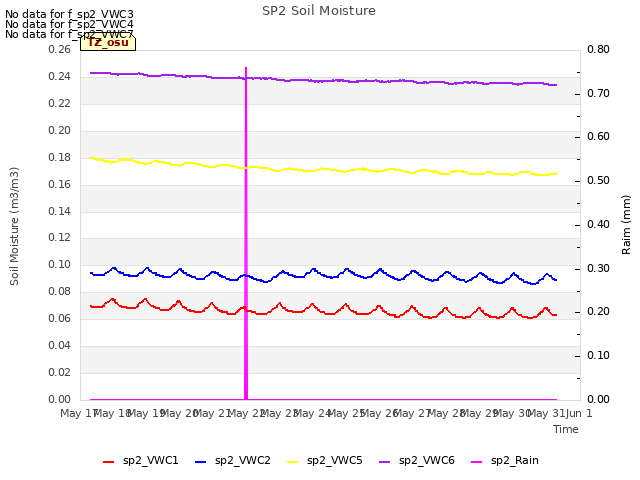
Task: Click the sp2_VWC6 purple legend swatch
Action: [384, 462]
